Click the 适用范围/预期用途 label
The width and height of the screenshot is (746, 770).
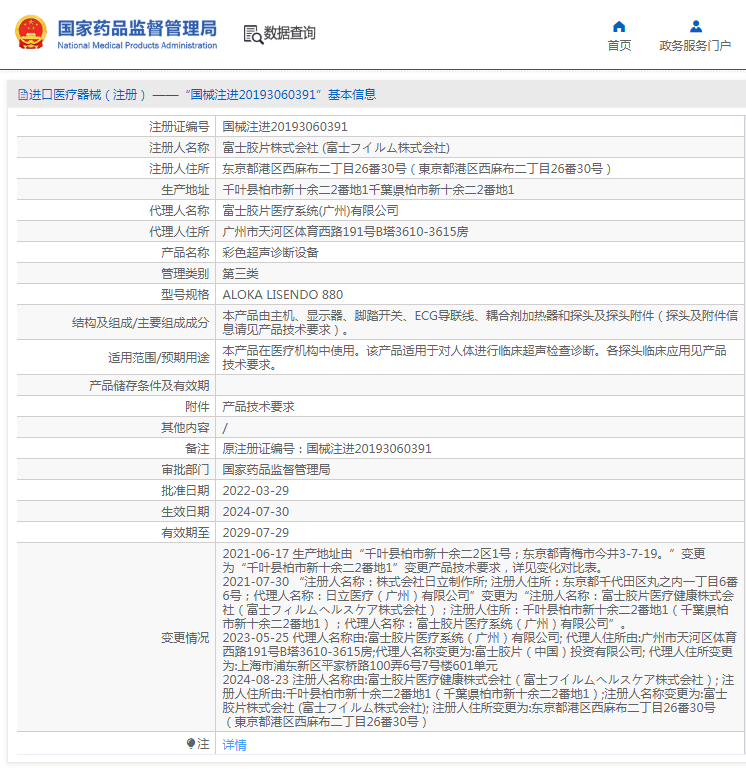coord(159,358)
